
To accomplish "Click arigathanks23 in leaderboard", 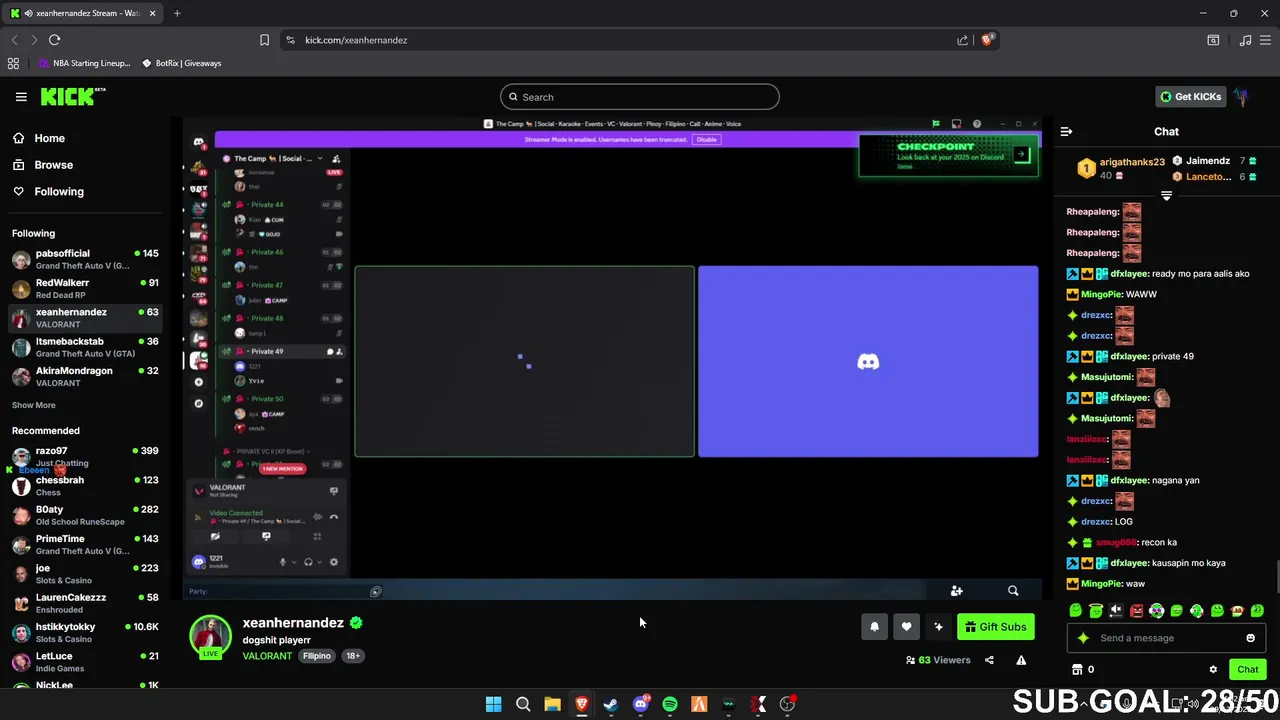I will click(x=1132, y=162).
